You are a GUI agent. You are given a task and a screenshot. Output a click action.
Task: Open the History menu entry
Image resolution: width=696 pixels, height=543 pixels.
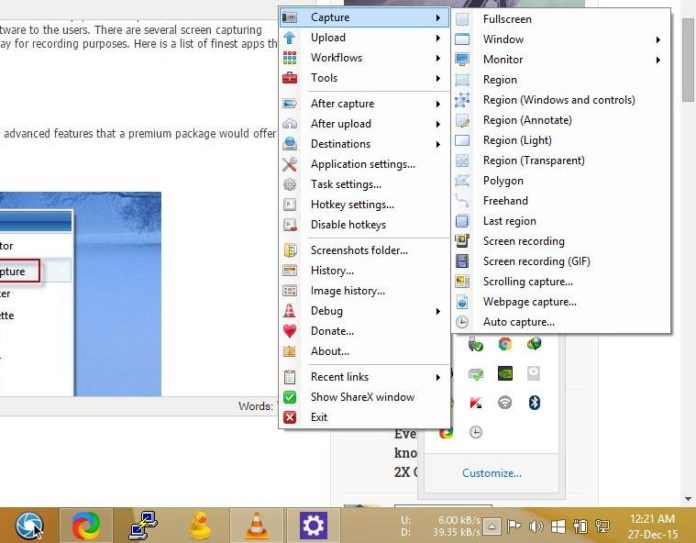coord(365,270)
